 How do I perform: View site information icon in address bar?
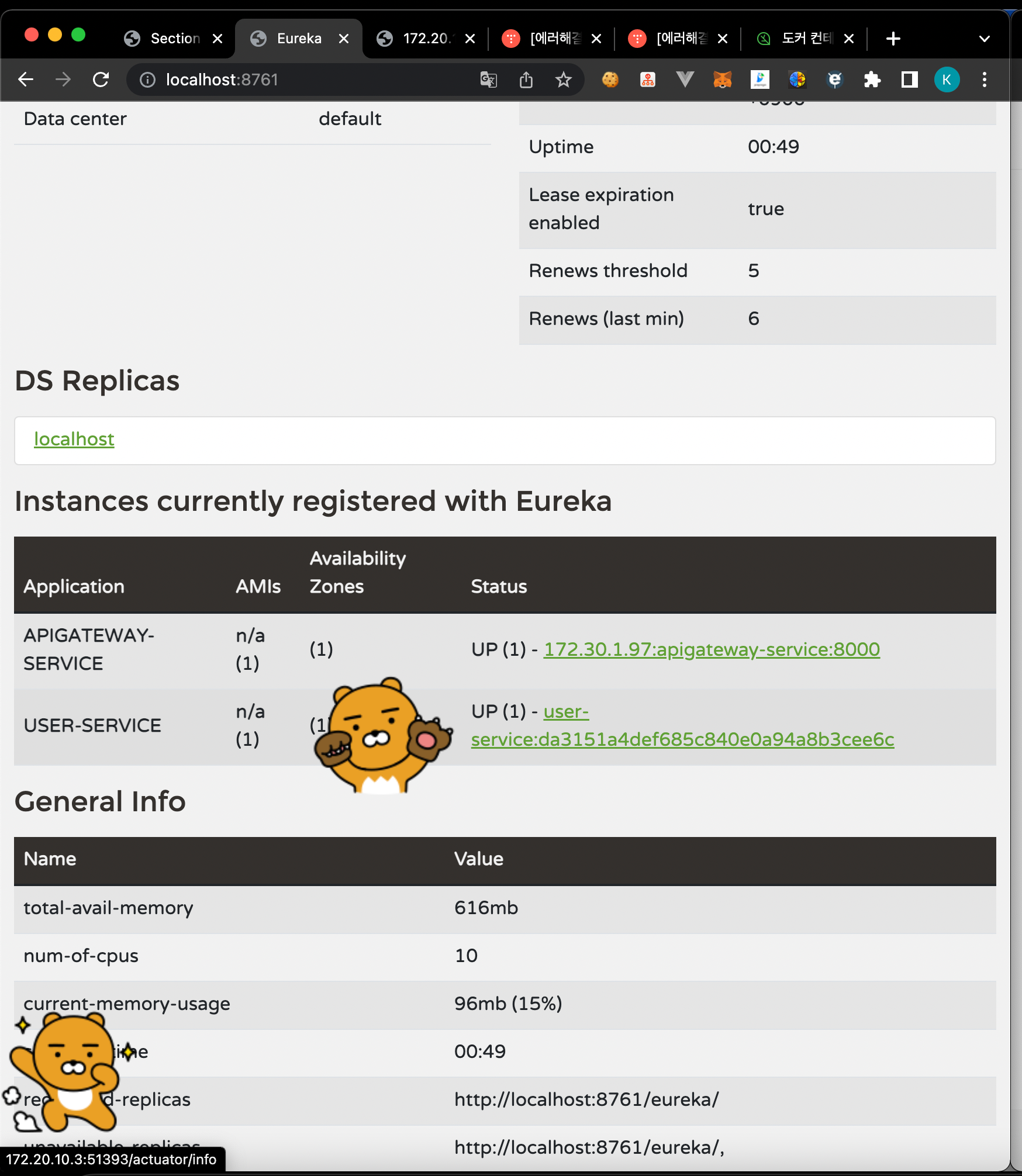click(147, 79)
